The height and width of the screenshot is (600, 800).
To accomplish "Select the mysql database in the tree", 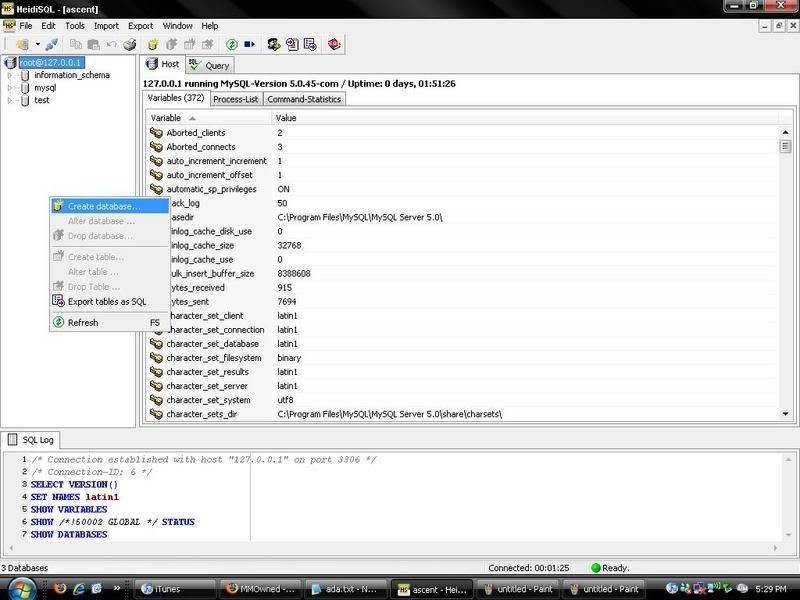I will (45, 88).
